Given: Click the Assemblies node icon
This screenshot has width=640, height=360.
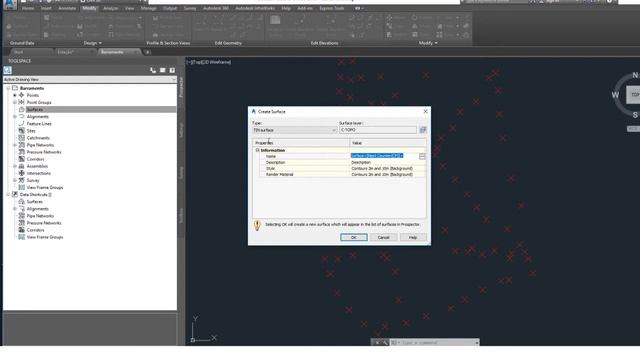Looking at the screenshot, I should tap(22, 166).
